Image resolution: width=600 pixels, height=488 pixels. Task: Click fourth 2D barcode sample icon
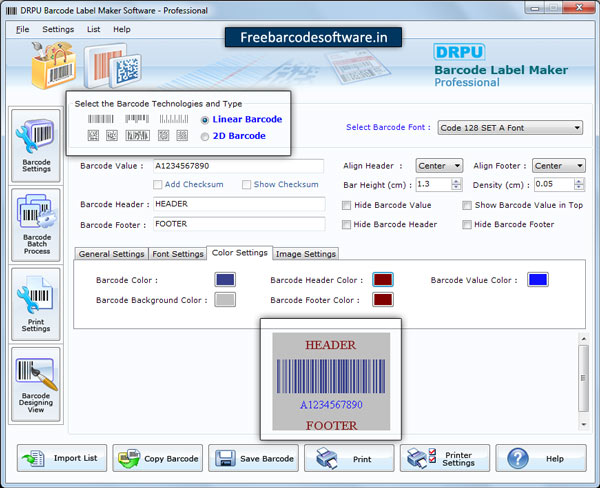pos(164,135)
